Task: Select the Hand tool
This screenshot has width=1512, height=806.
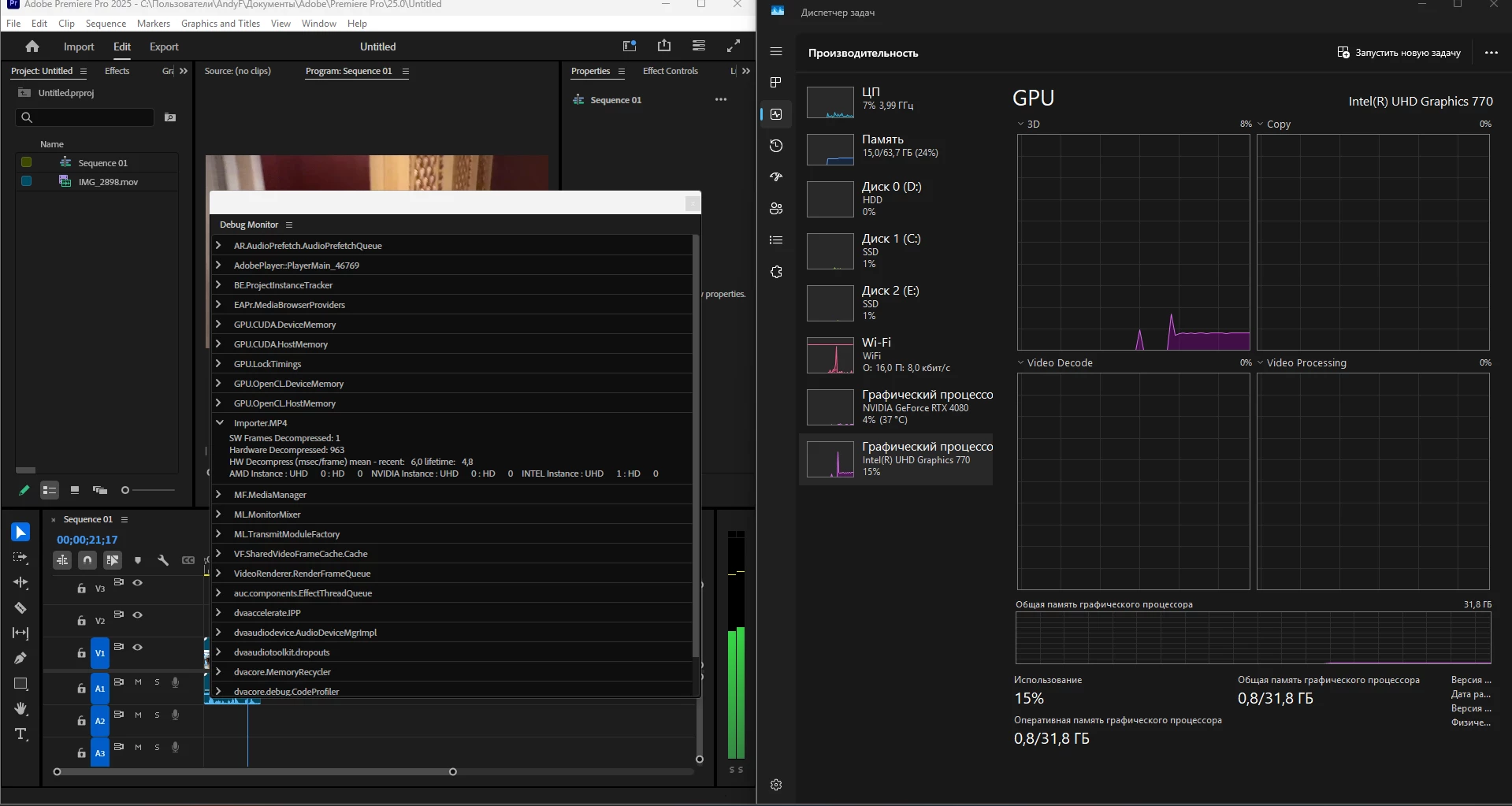Action: click(x=20, y=709)
